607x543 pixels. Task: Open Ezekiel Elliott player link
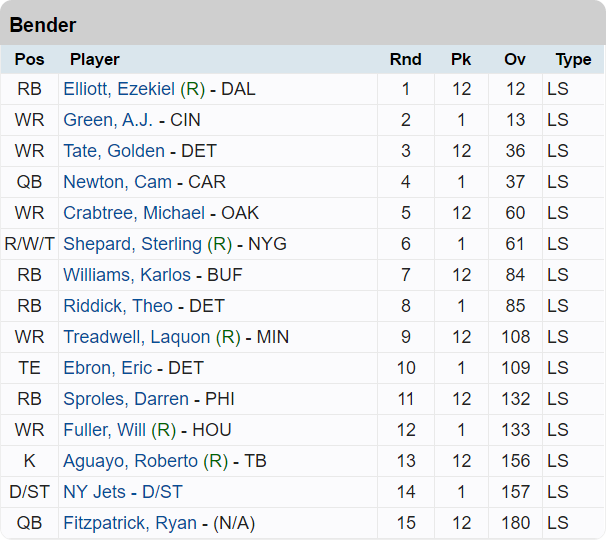118,89
